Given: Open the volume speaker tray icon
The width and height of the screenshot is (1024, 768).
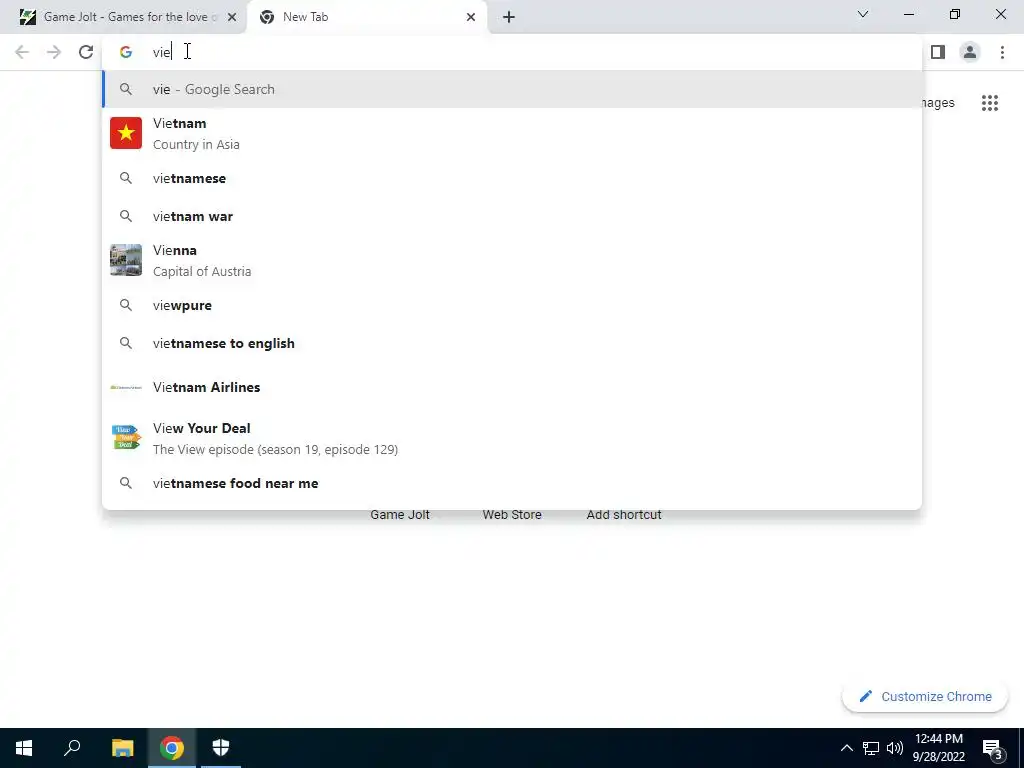Looking at the screenshot, I should (895, 748).
